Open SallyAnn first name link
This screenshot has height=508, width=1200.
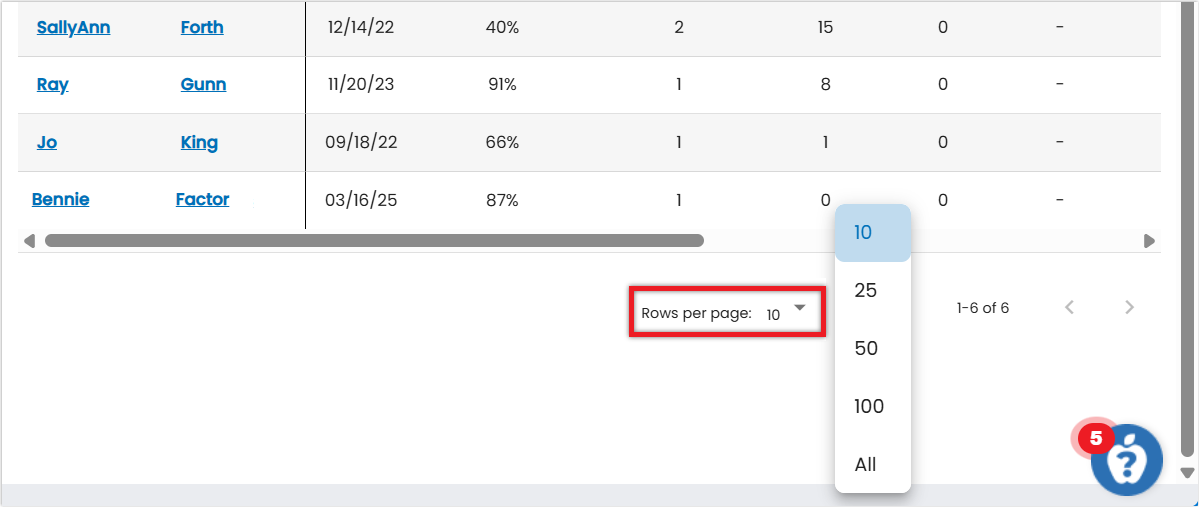coord(73,28)
